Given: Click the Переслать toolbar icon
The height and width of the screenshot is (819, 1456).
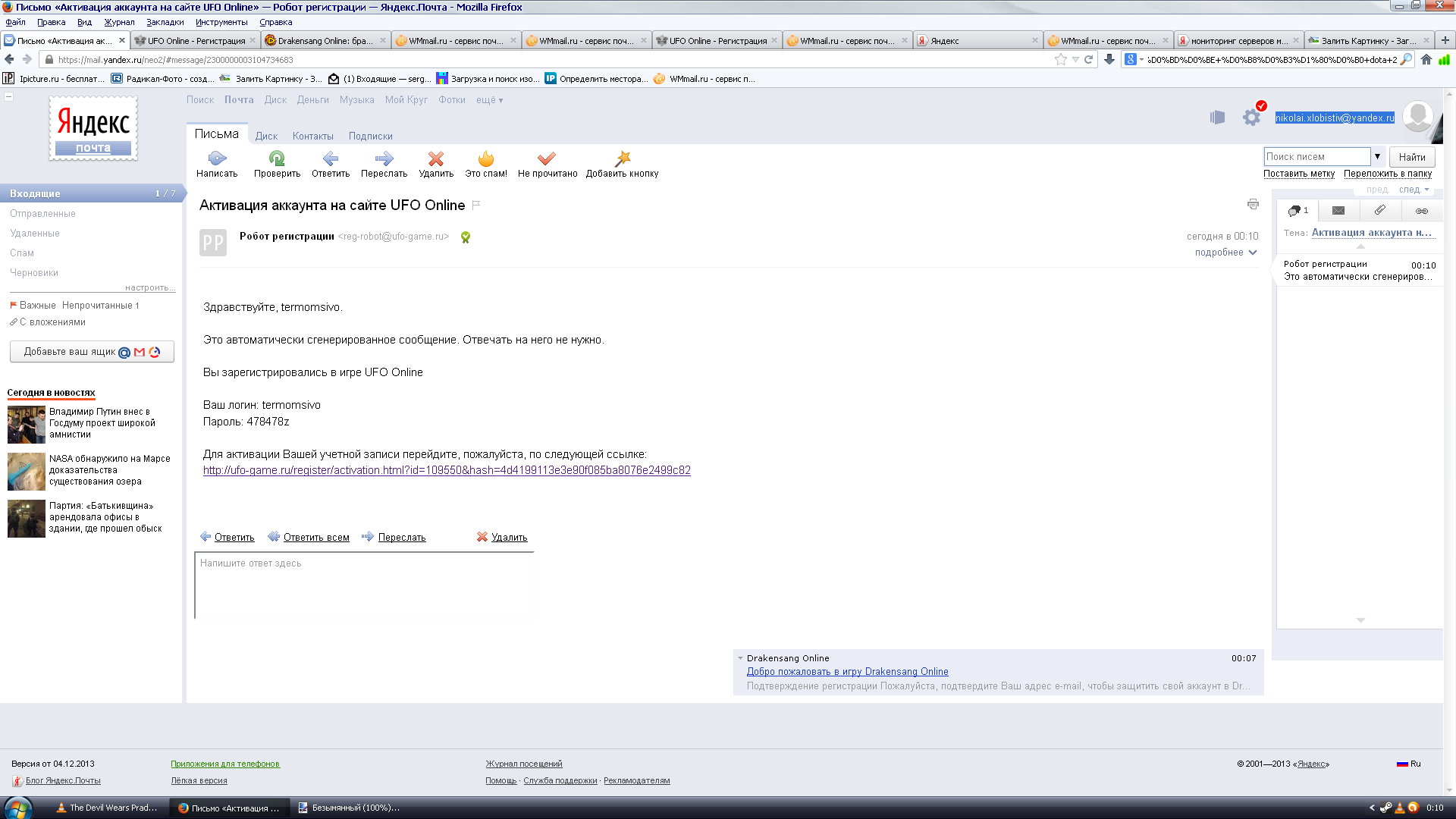Looking at the screenshot, I should [384, 158].
